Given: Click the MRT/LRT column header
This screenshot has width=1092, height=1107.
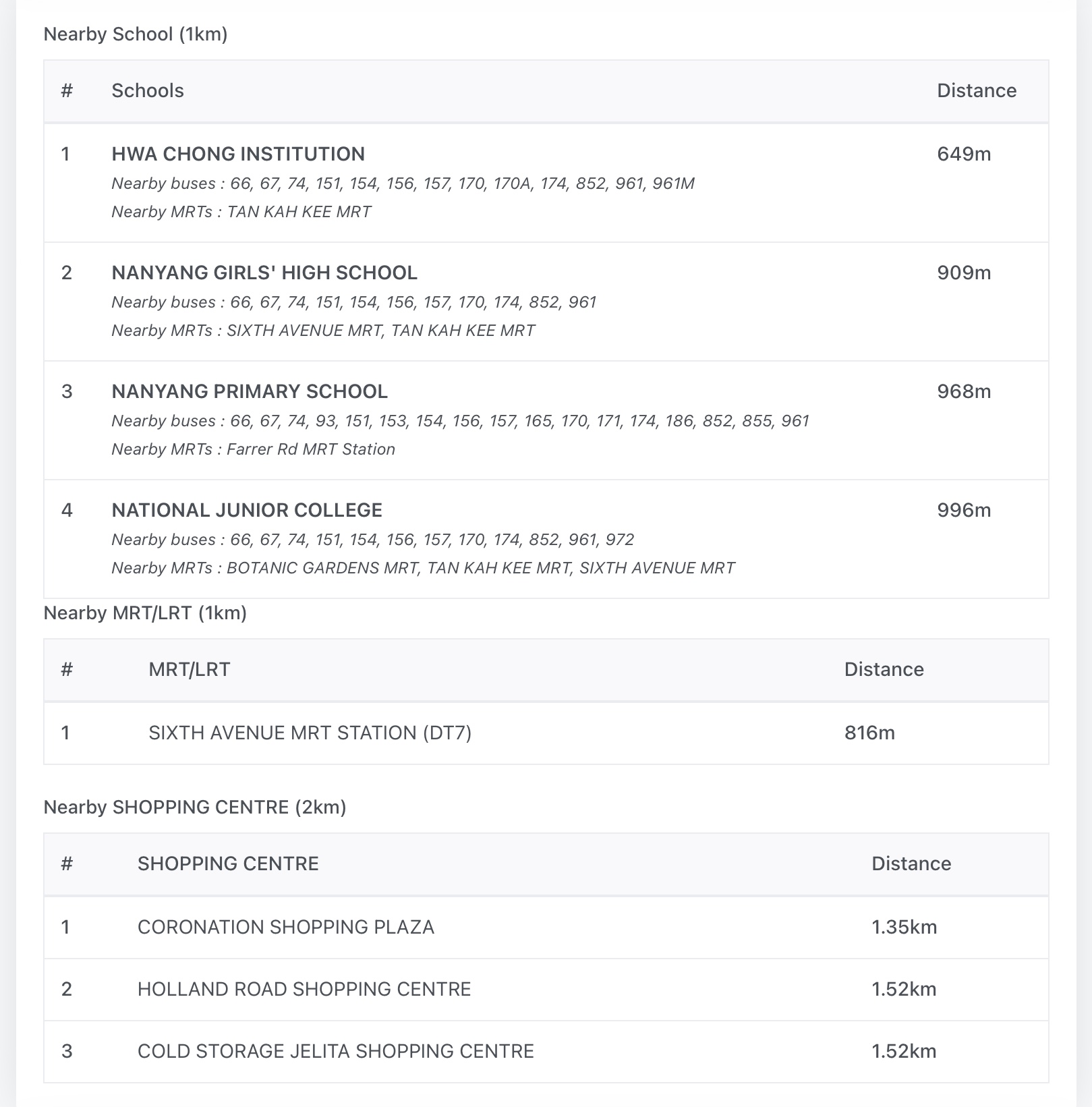Looking at the screenshot, I should click(x=189, y=669).
